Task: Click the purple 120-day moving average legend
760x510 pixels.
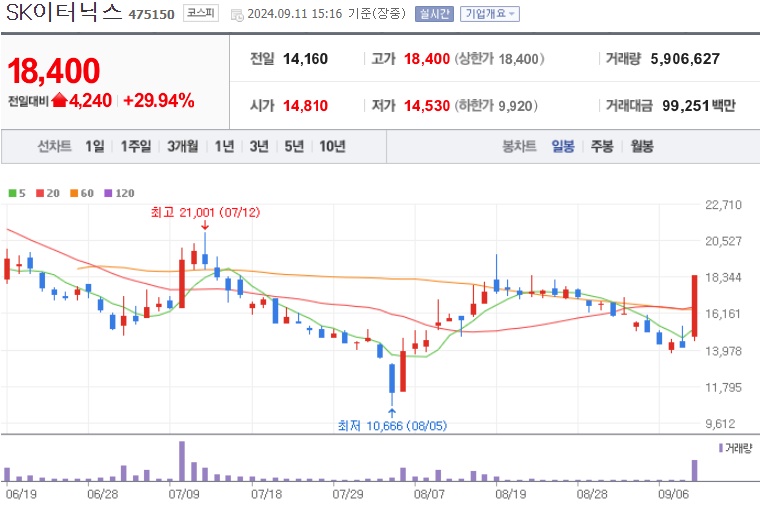Action: click(119, 193)
